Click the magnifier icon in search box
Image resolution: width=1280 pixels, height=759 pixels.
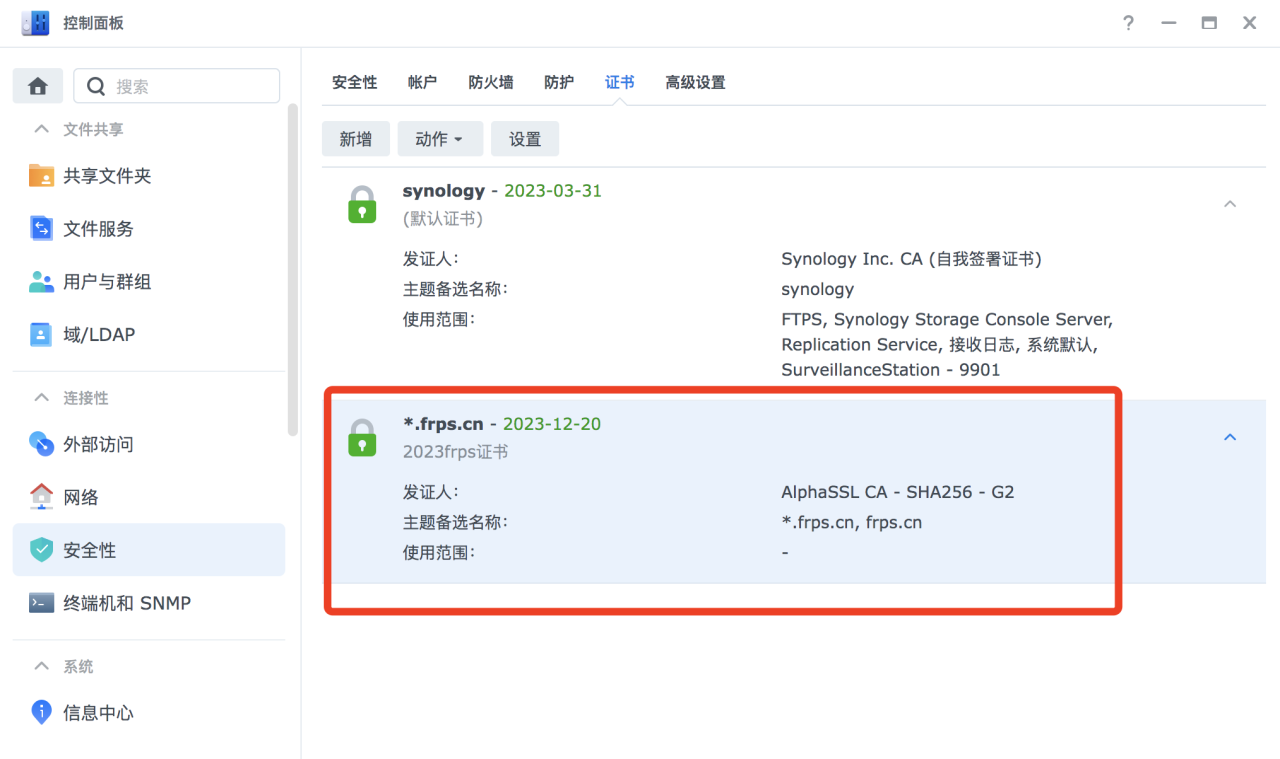click(x=96, y=87)
